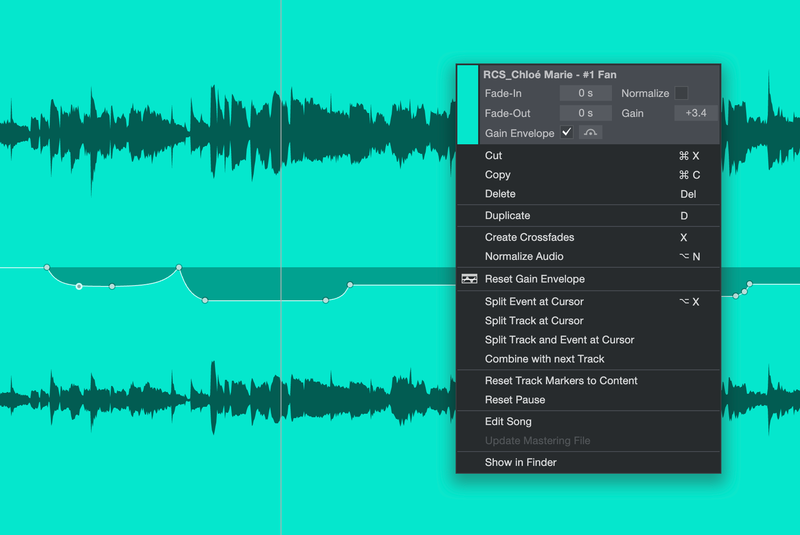Click the Gain value field showing +3.4
The image size is (800, 535).
pyautogui.click(x=696, y=113)
